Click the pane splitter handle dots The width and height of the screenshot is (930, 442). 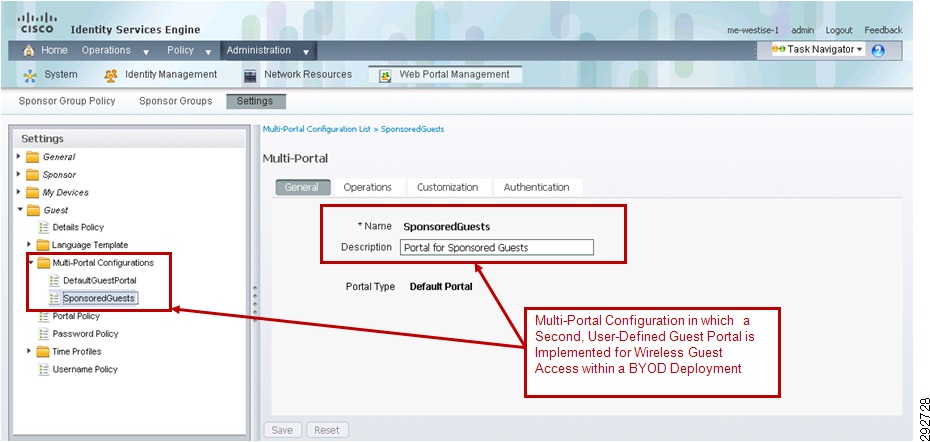pos(255,303)
